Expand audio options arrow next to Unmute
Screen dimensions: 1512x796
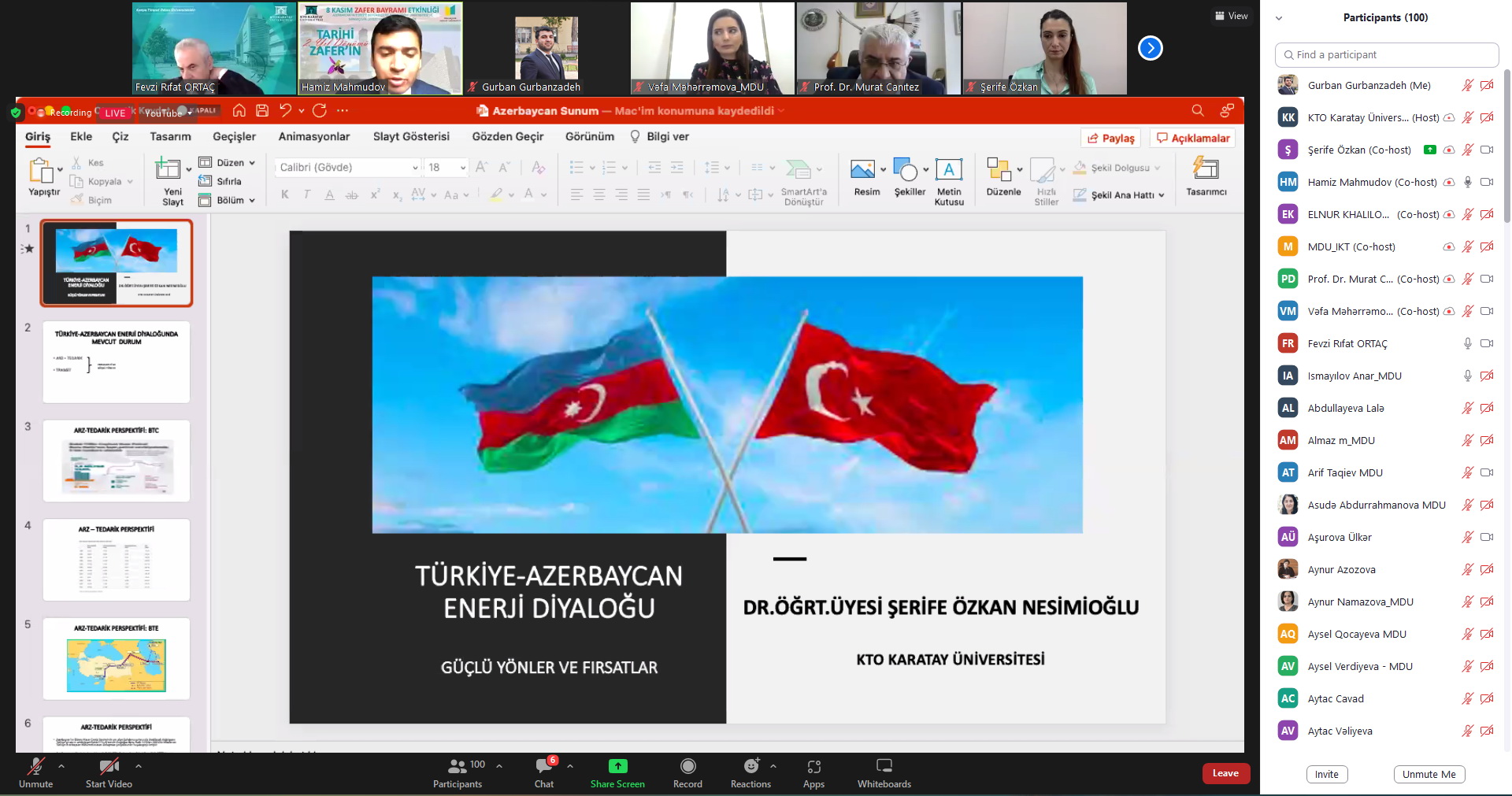tap(61, 765)
